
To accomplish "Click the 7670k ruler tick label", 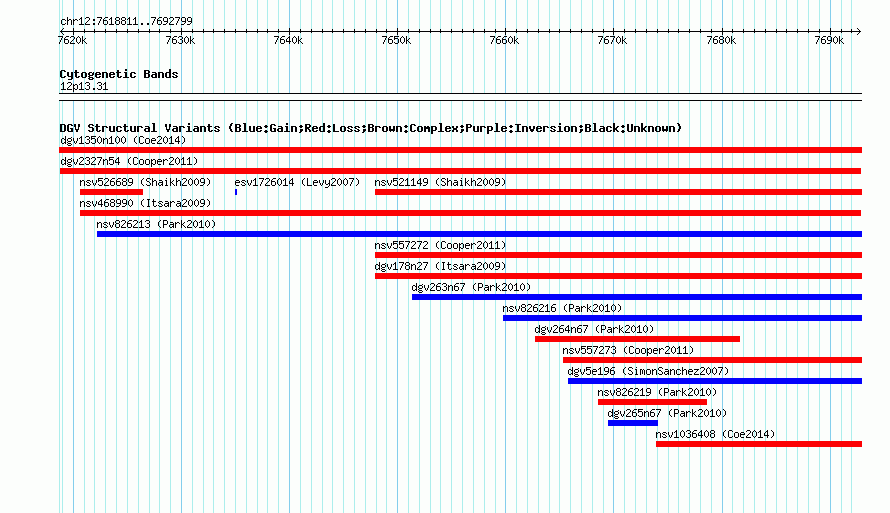I will [x=612, y=40].
